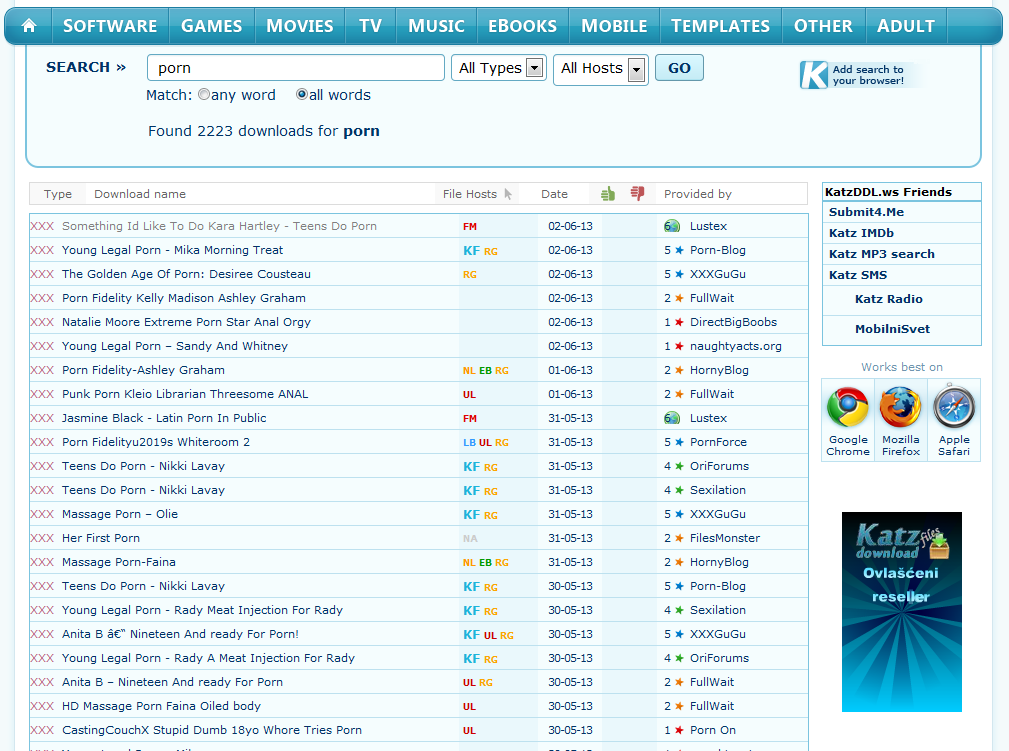The width and height of the screenshot is (1009, 751).
Task: Sort by the Provided by column header
Action: pos(698,194)
